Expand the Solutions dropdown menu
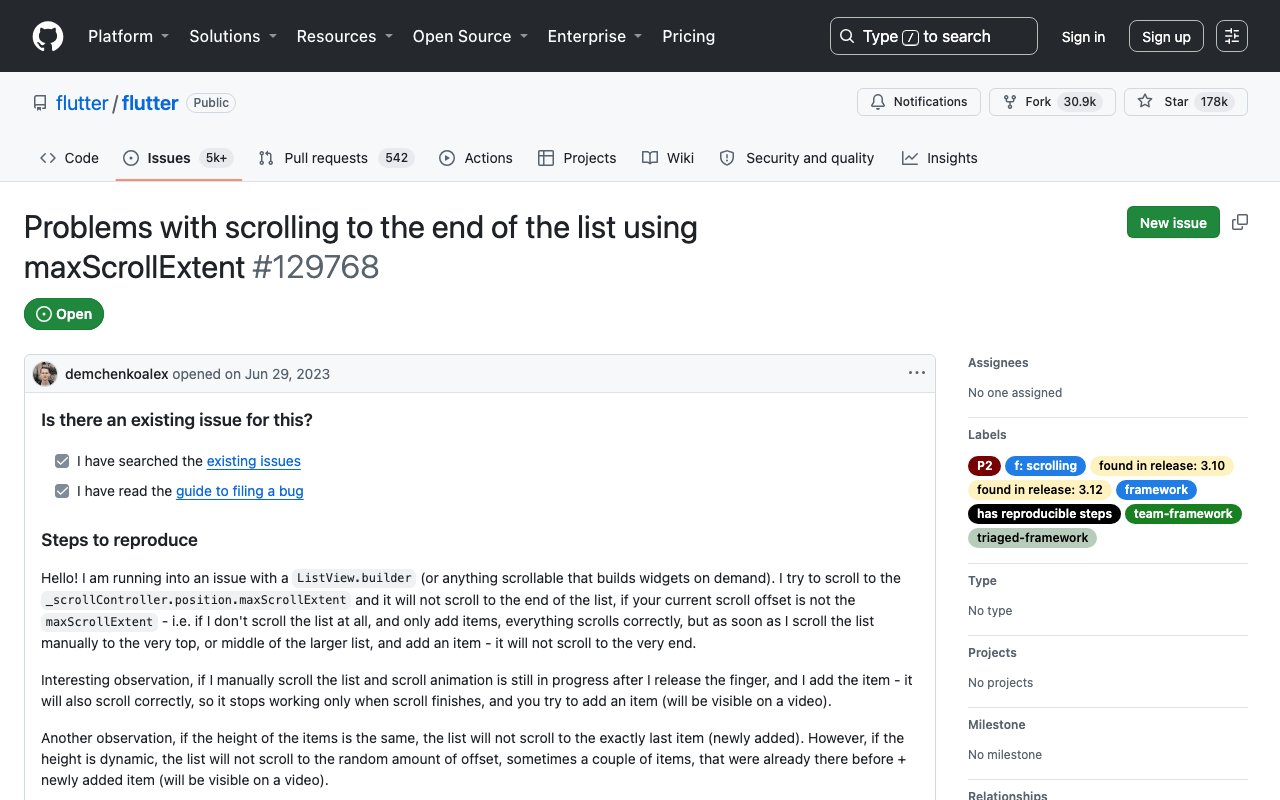Screen dimensions: 1280x800 [232, 36]
